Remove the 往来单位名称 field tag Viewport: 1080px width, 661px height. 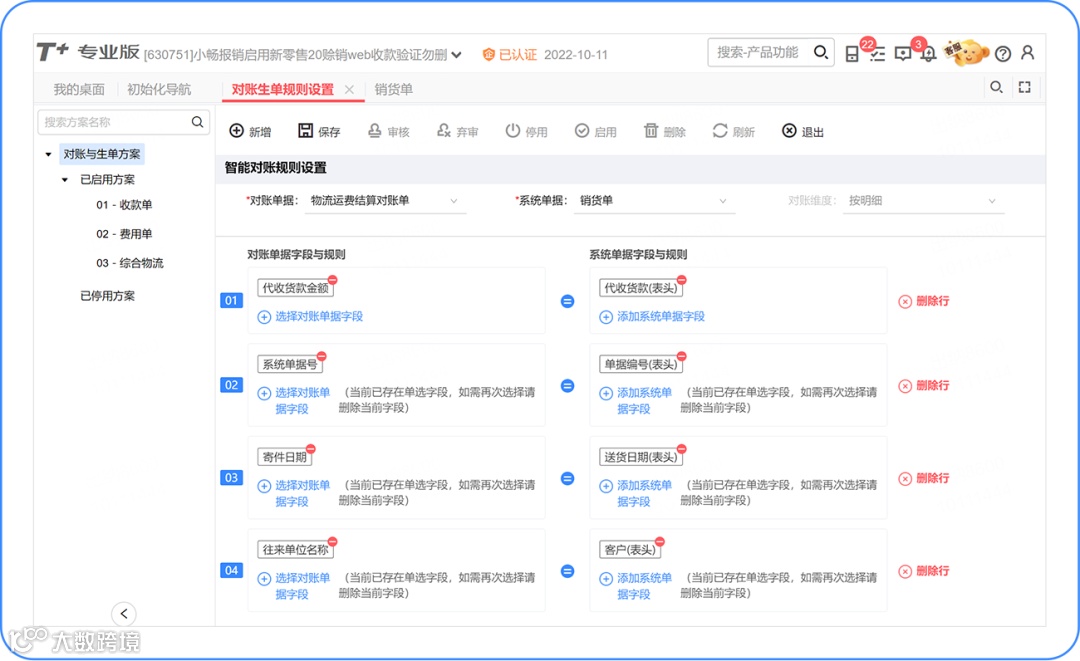pos(333,541)
